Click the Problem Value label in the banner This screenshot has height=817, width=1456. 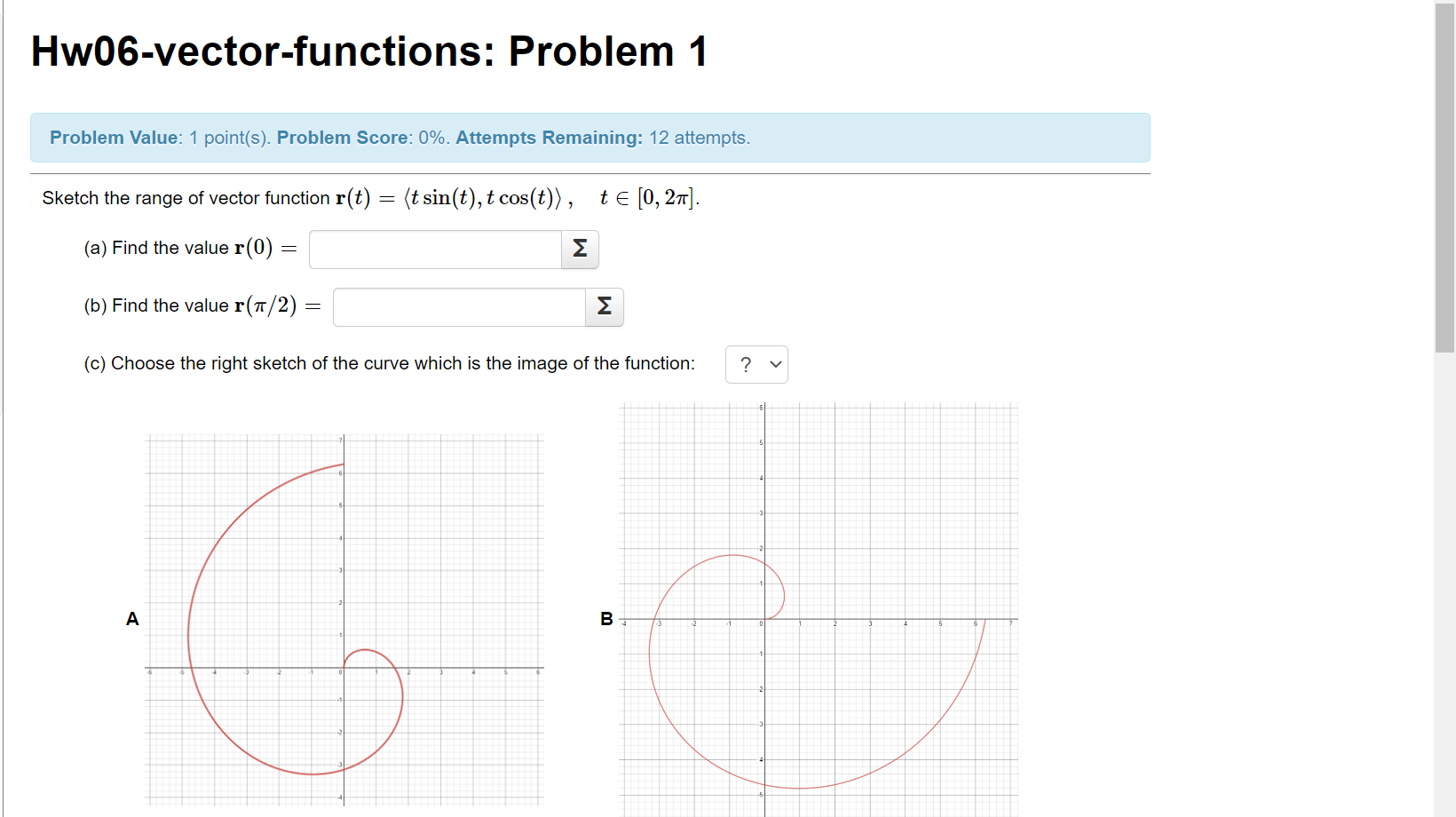(x=115, y=138)
